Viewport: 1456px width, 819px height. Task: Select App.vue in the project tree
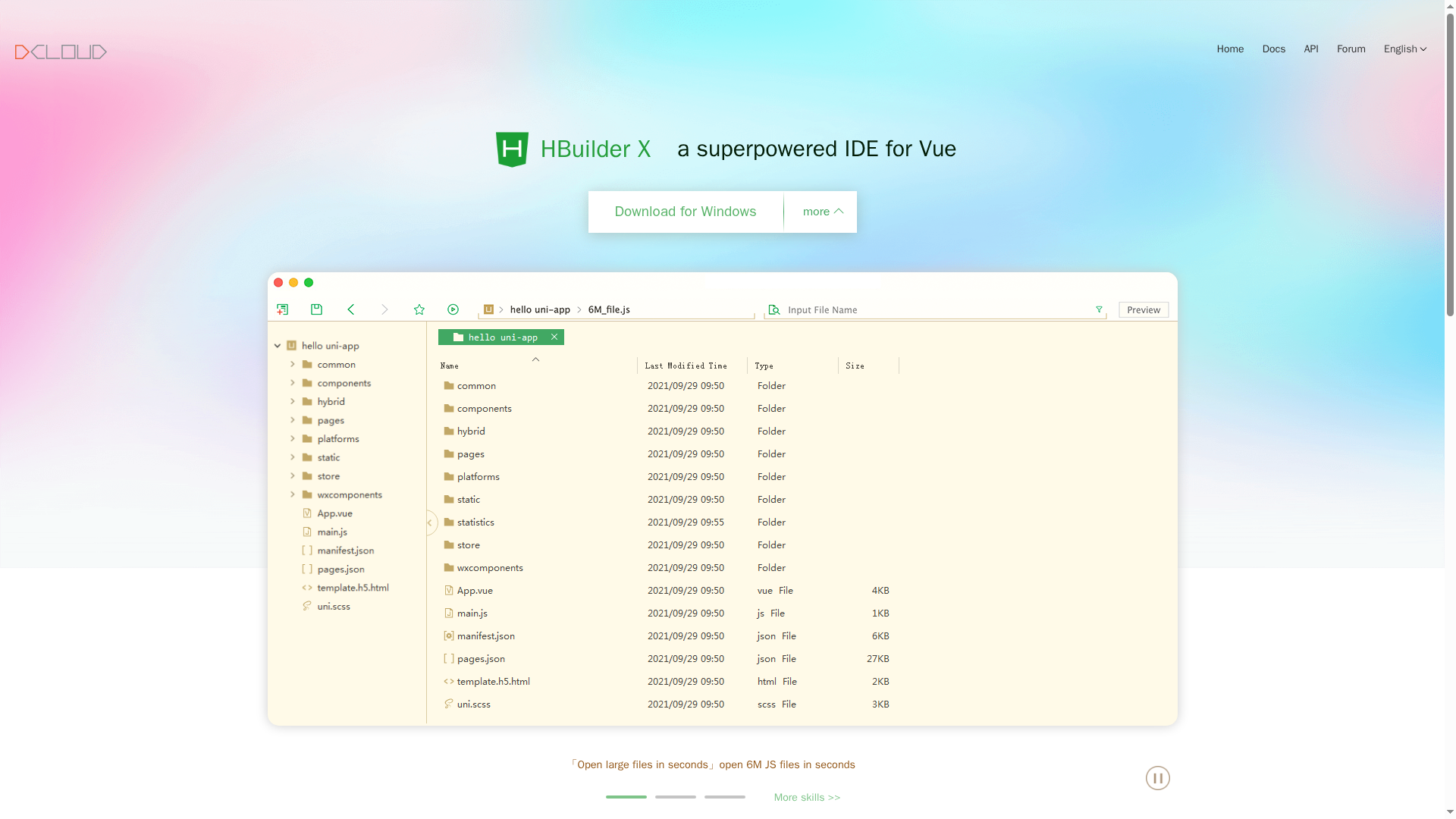[x=334, y=513]
